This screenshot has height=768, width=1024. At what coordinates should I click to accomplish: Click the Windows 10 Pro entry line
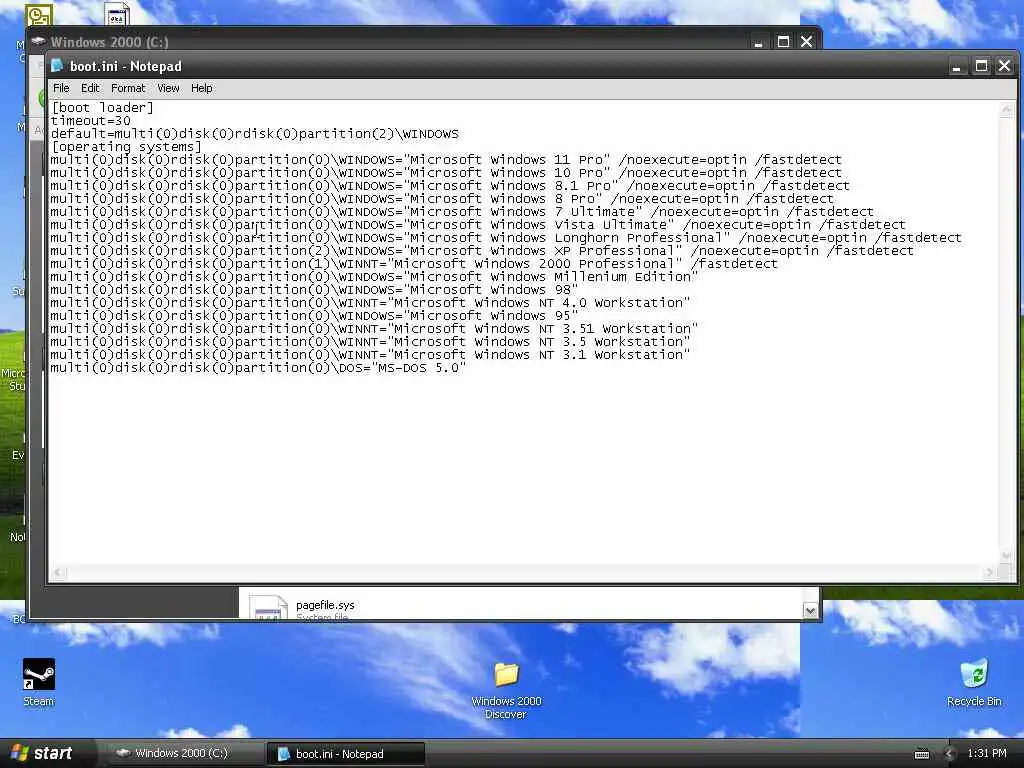pyautogui.click(x=446, y=173)
